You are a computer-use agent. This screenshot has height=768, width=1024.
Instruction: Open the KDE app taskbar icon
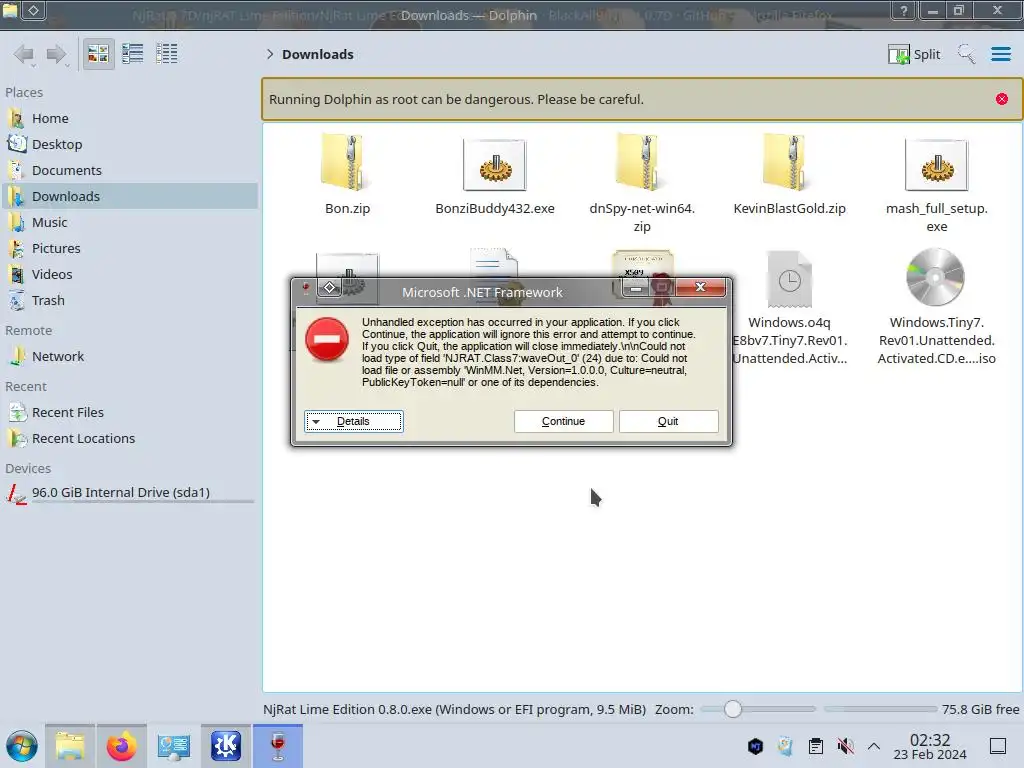point(225,746)
